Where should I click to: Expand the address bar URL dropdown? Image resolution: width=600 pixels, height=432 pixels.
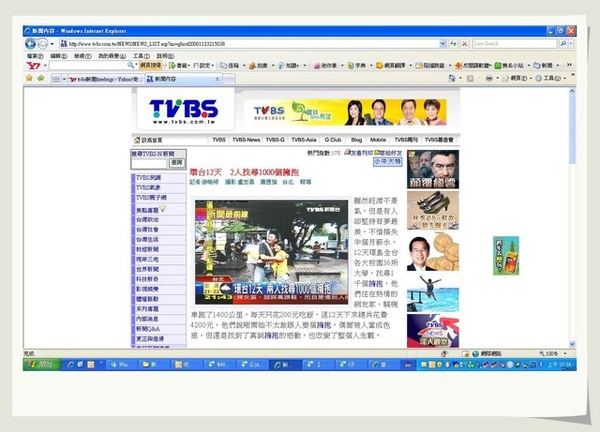click(443, 44)
